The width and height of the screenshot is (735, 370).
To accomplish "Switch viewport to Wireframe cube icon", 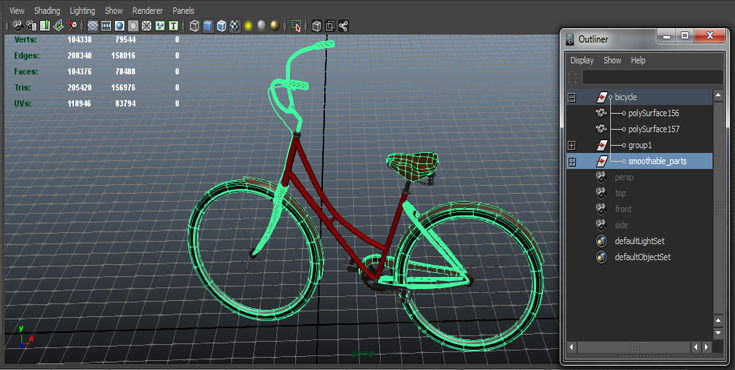I will (195, 26).
